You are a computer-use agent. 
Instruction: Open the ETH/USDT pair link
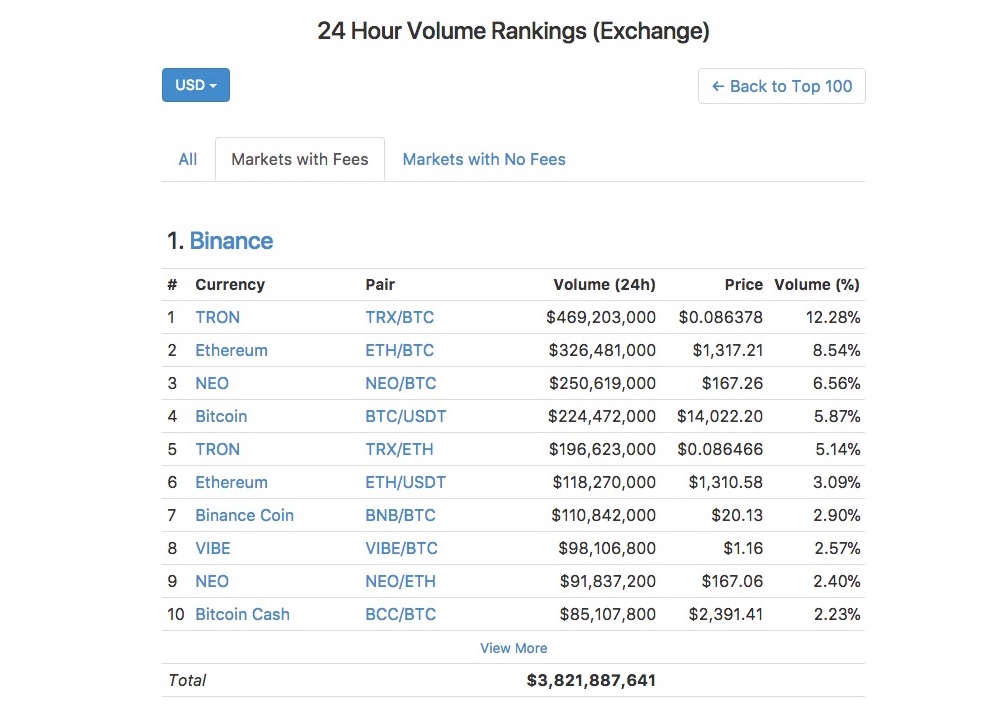tap(406, 483)
